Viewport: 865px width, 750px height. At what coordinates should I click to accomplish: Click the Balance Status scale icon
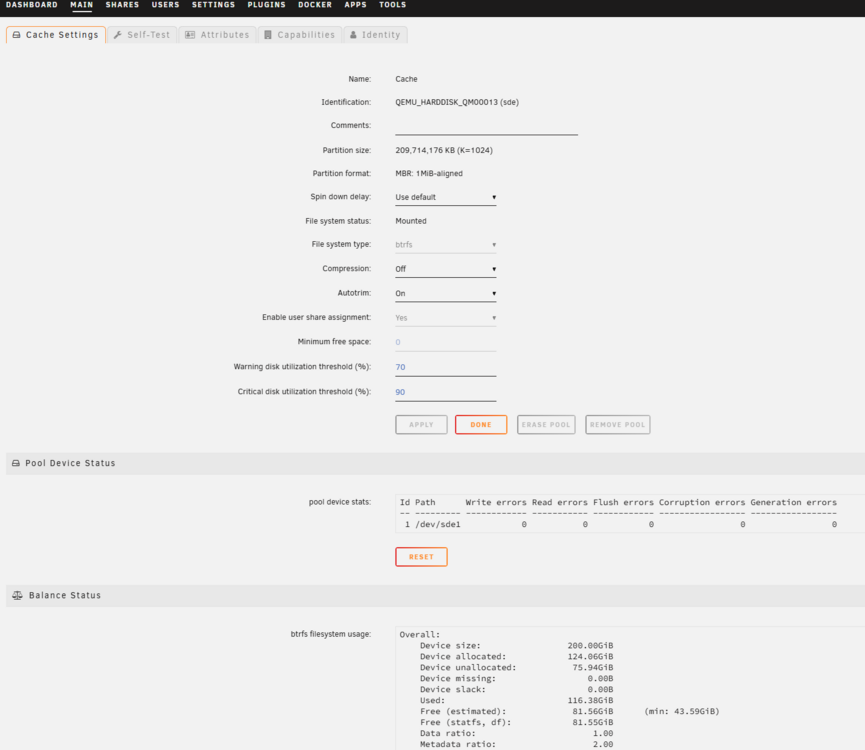click(18, 596)
